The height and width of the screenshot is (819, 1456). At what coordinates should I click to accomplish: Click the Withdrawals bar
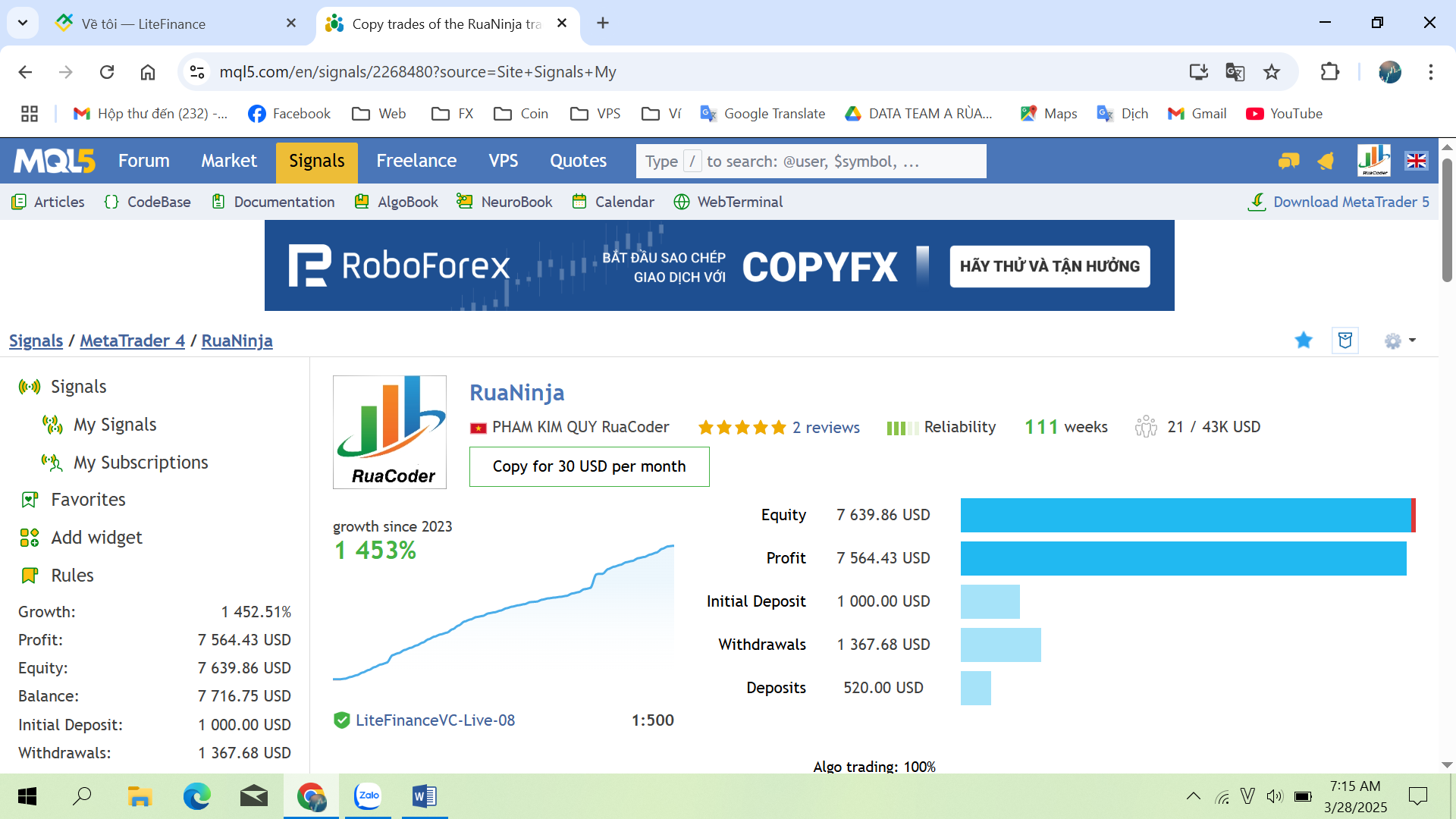[1000, 645]
